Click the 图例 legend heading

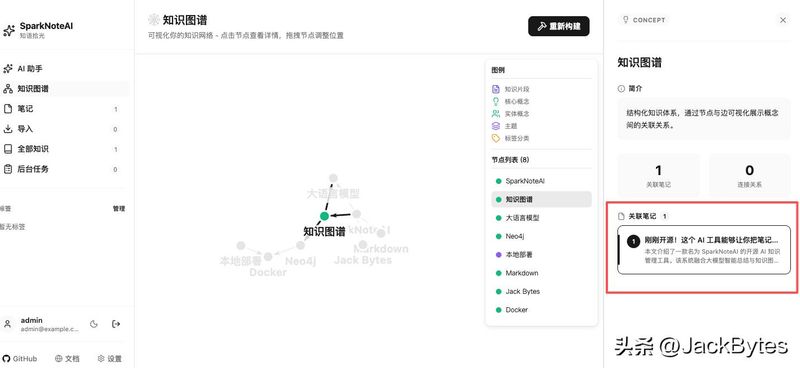(498, 70)
